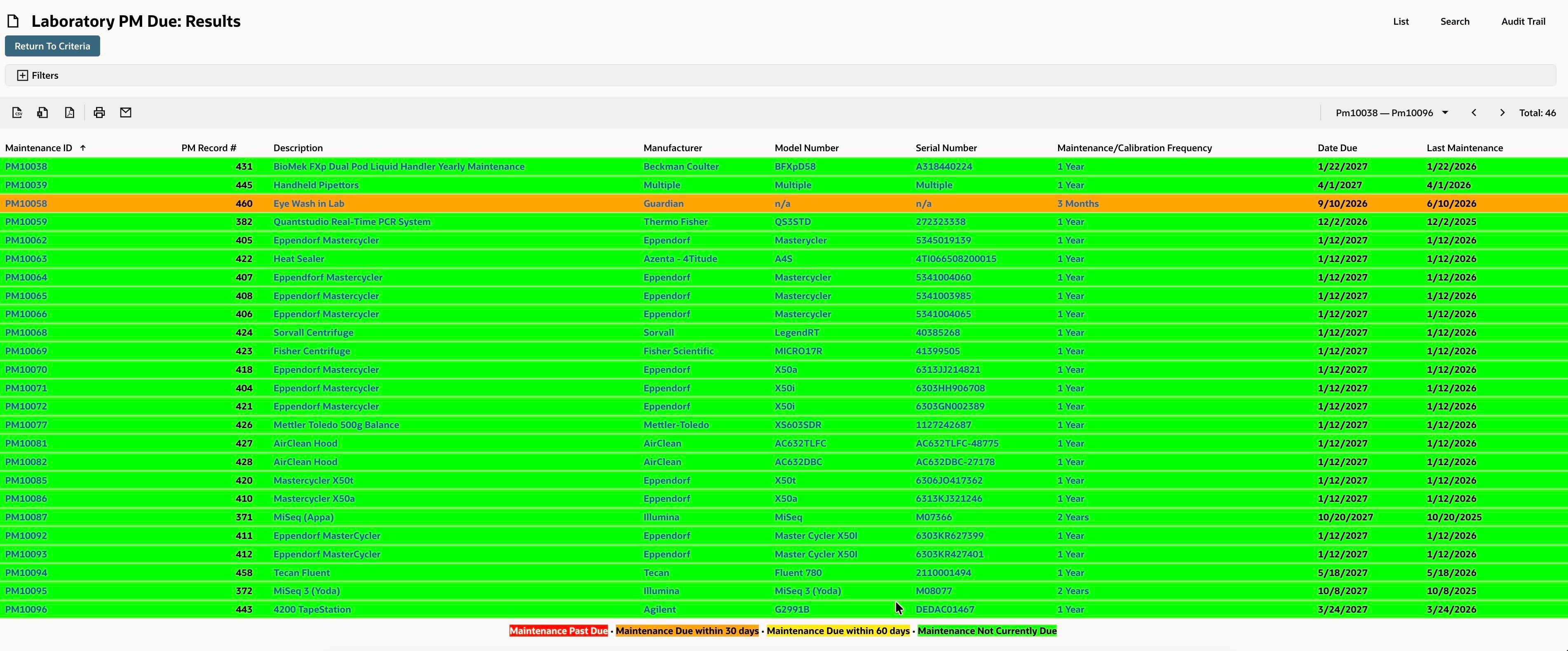Click the Agilent manufacturer cell
This screenshot has height=651, width=1568.
[660, 609]
